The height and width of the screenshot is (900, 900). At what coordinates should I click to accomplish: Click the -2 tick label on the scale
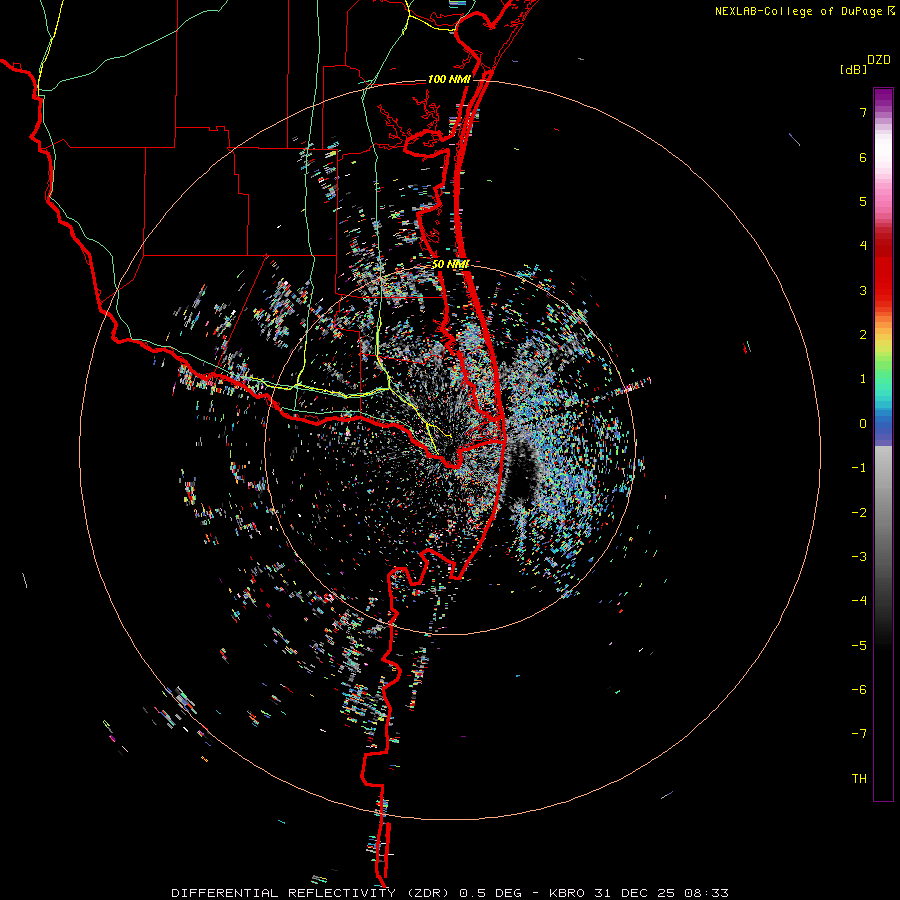pos(859,513)
